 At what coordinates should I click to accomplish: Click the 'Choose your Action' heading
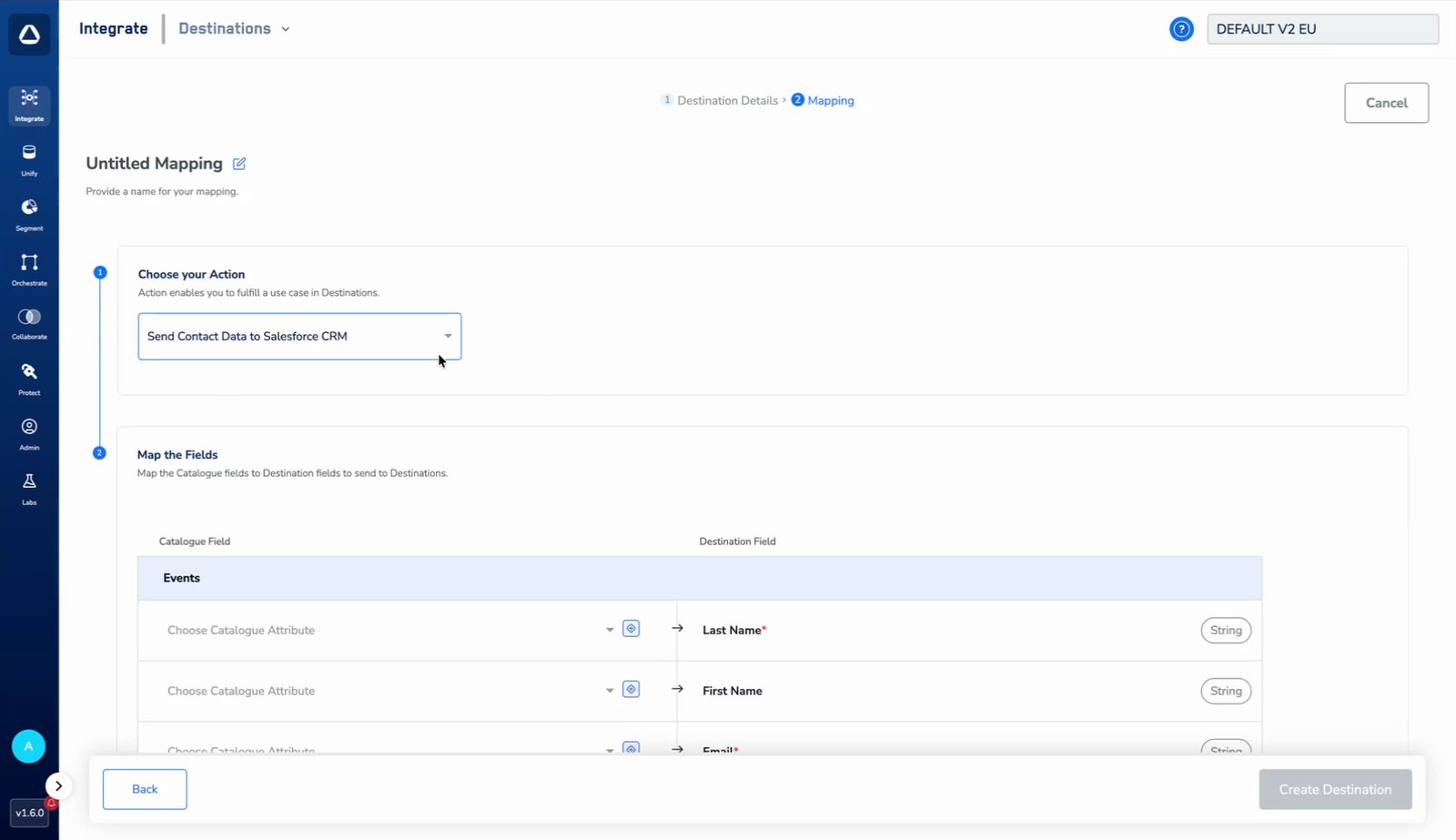click(x=191, y=274)
